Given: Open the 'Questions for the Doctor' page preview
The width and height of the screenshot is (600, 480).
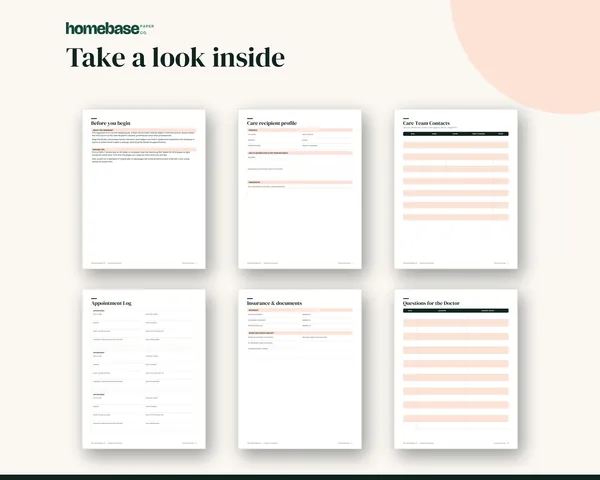Looking at the screenshot, I should click(x=456, y=369).
